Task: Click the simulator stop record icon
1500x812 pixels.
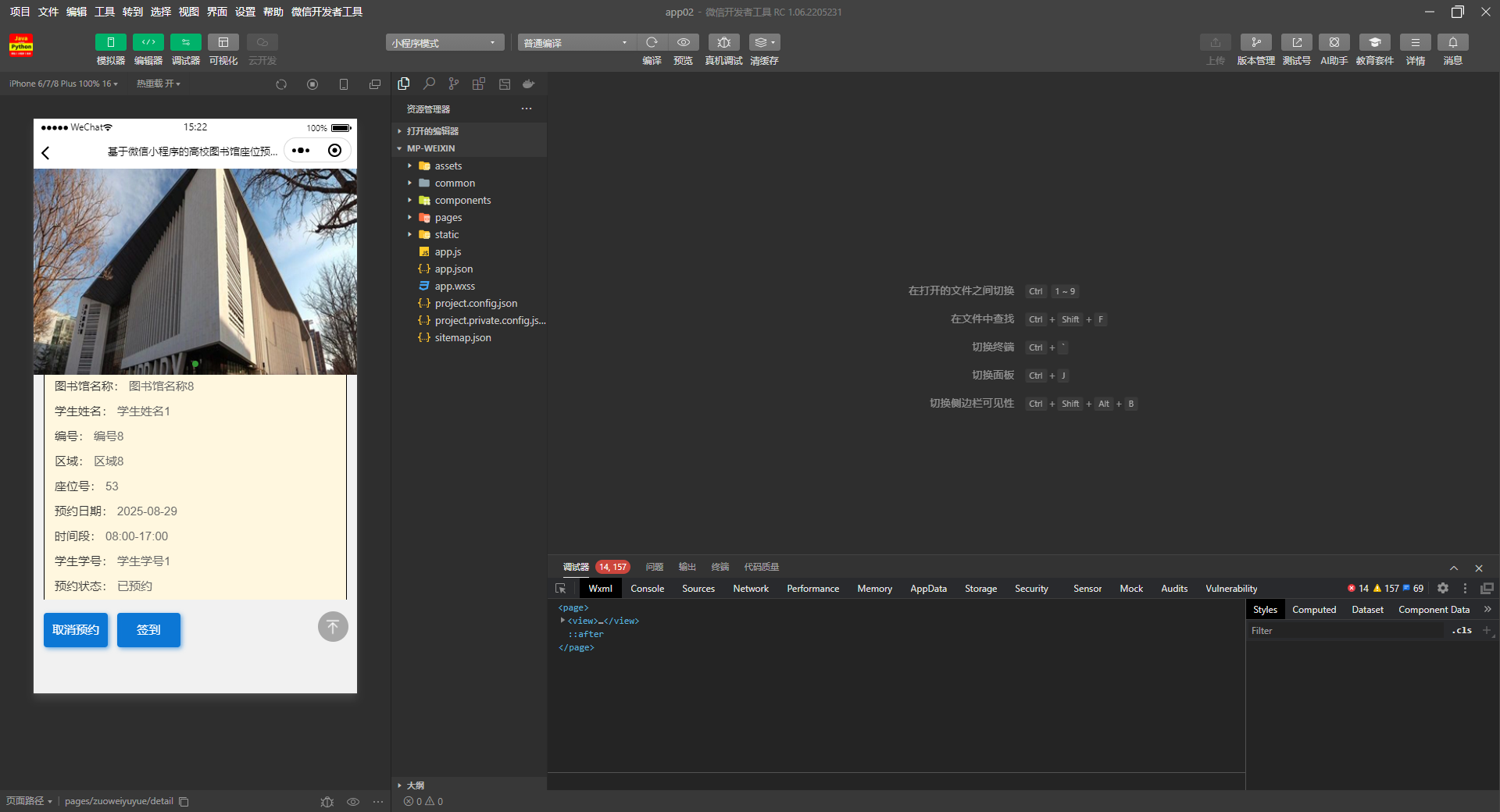Action: (312, 84)
